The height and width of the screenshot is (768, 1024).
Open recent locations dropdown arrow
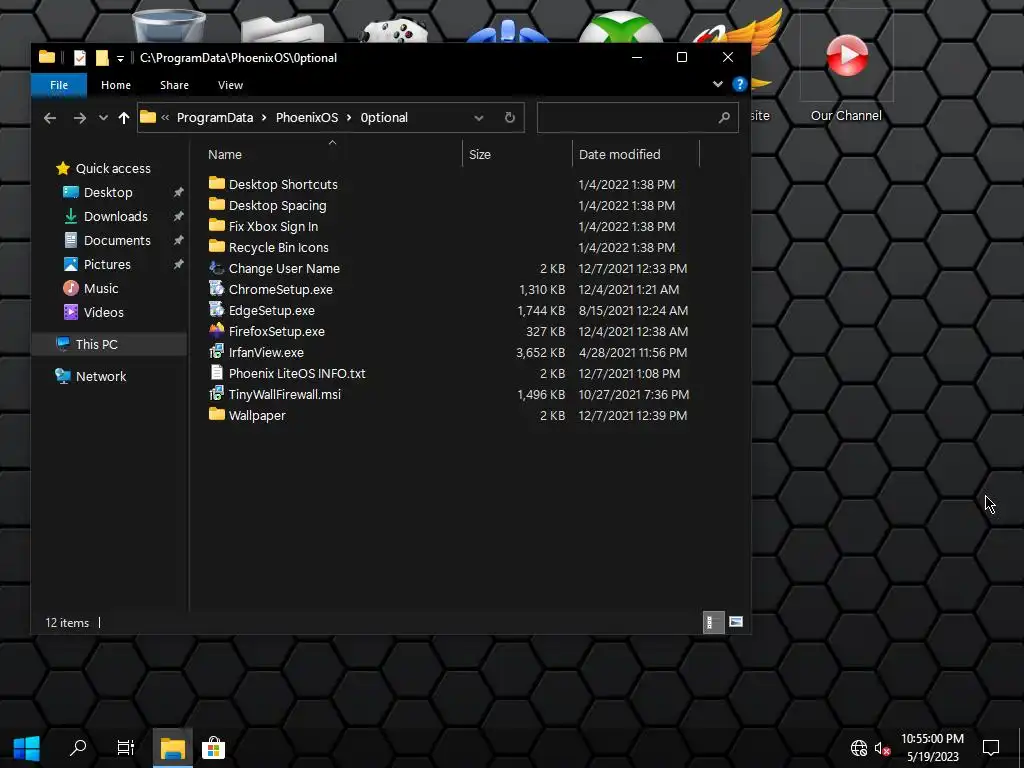(103, 118)
